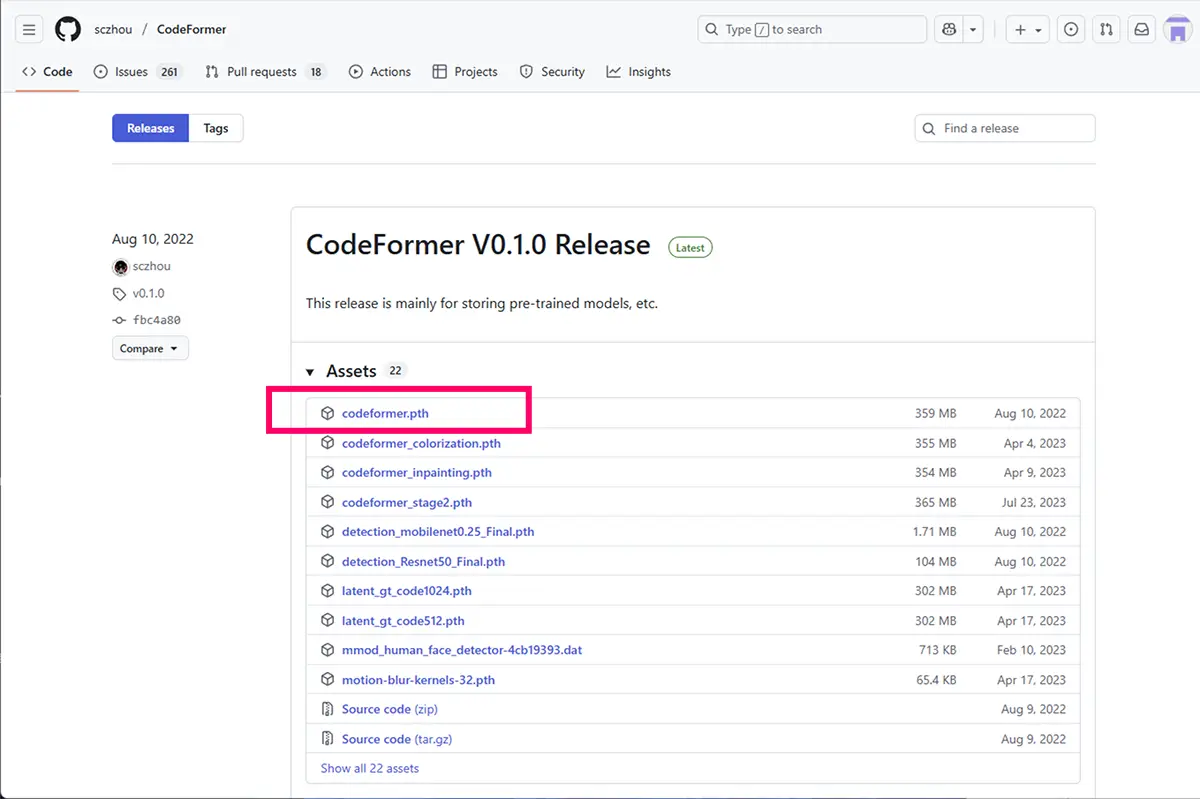Open GitHub Copilot chat icon
The height and width of the screenshot is (799, 1200).
(947, 29)
